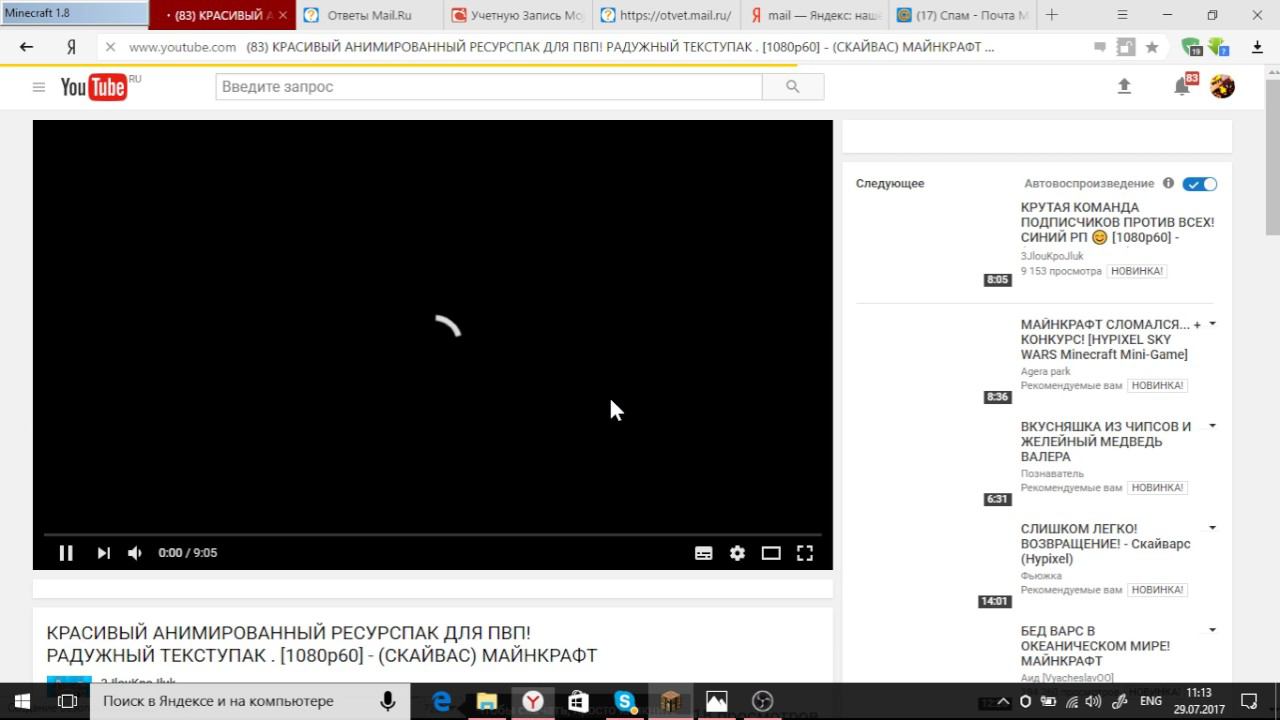Click the Yandex 'Я' home button

(x=71, y=47)
